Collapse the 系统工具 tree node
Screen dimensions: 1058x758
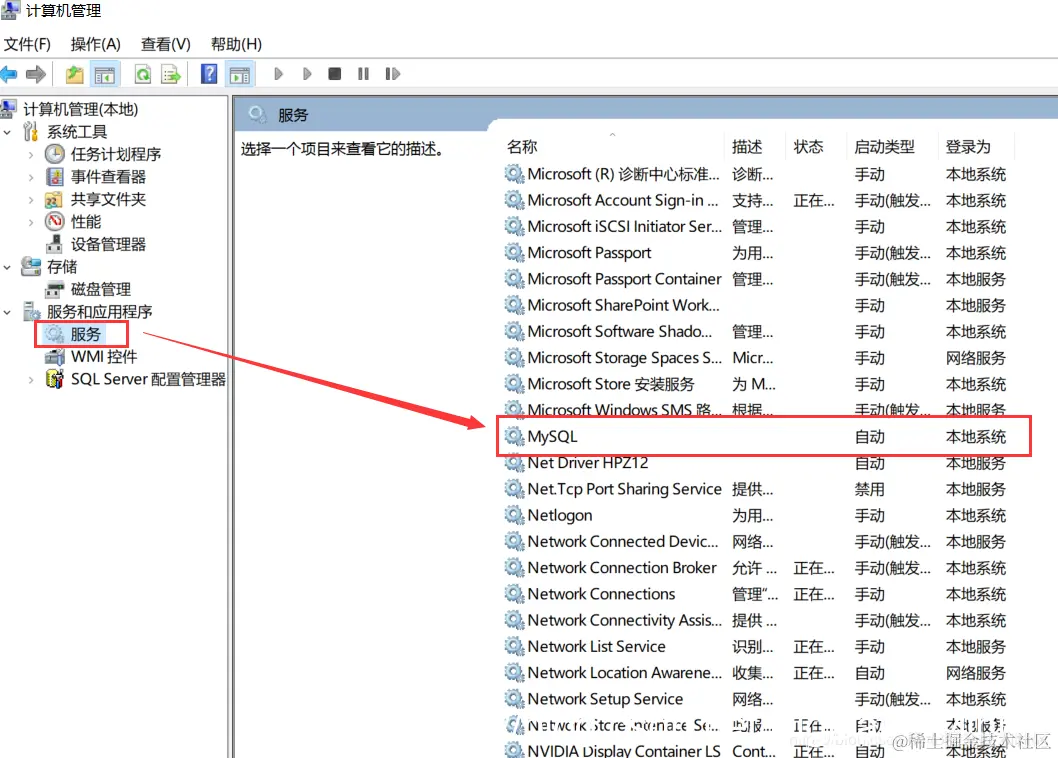click(x=7, y=132)
